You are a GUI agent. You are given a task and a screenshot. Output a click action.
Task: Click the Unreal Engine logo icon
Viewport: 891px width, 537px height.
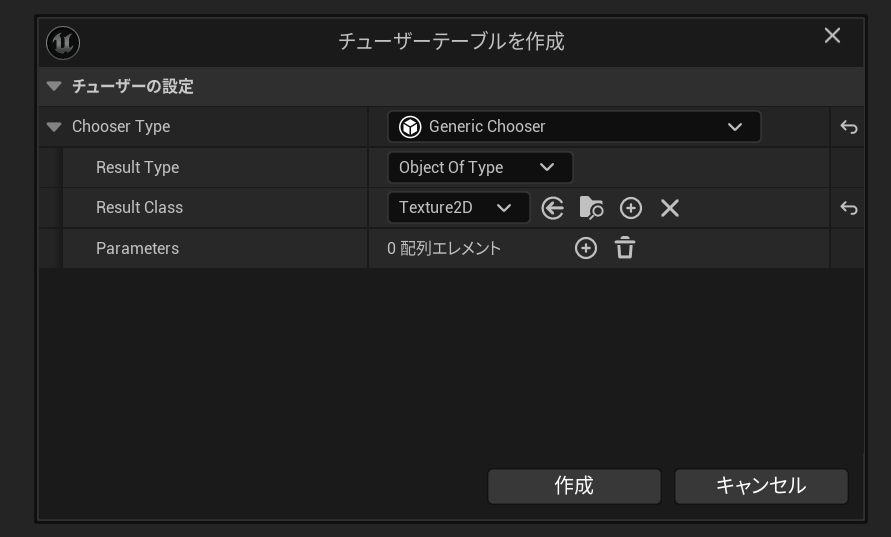click(62, 42)
